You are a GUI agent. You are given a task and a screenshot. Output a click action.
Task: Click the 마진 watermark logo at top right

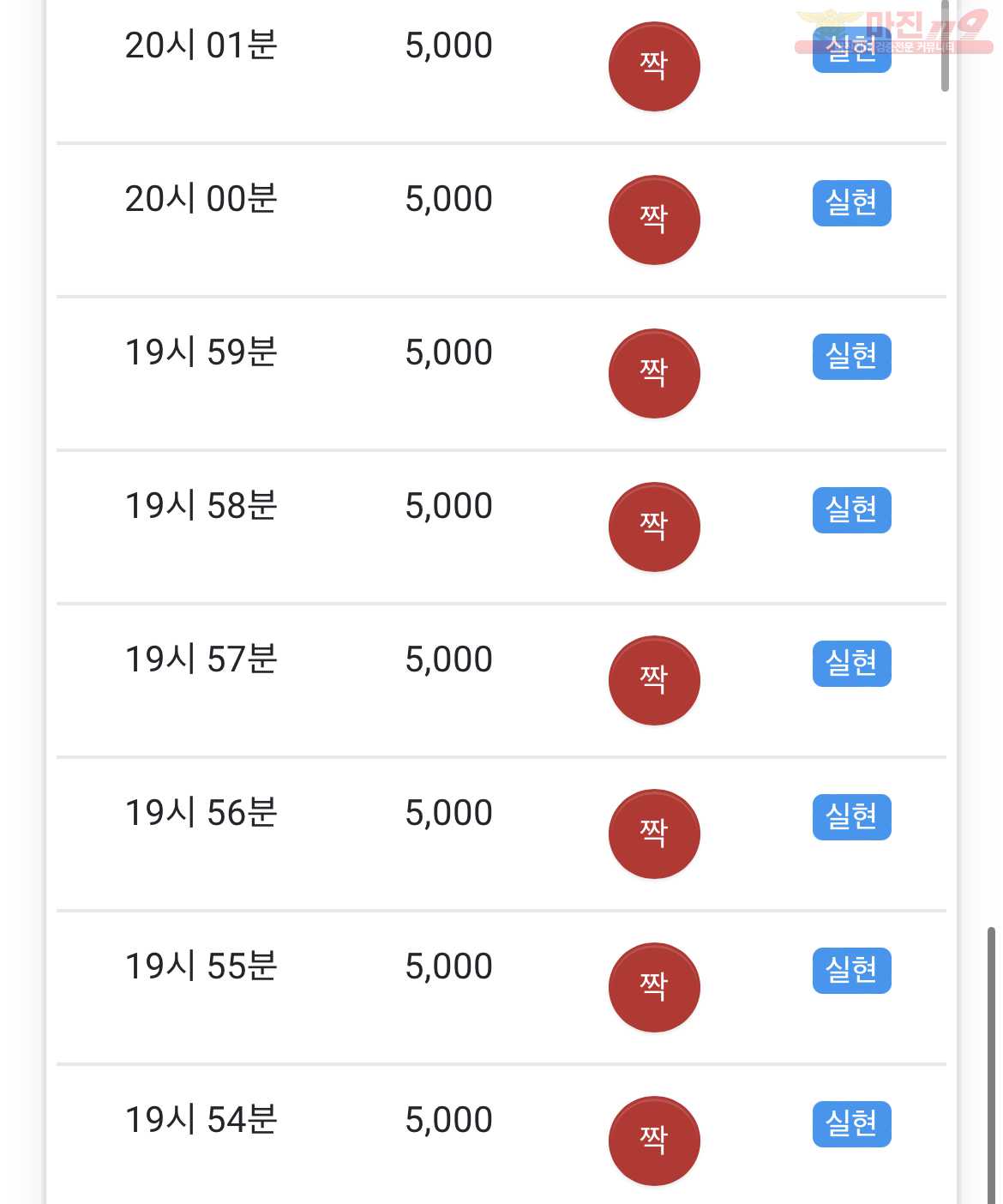[893, 31]
